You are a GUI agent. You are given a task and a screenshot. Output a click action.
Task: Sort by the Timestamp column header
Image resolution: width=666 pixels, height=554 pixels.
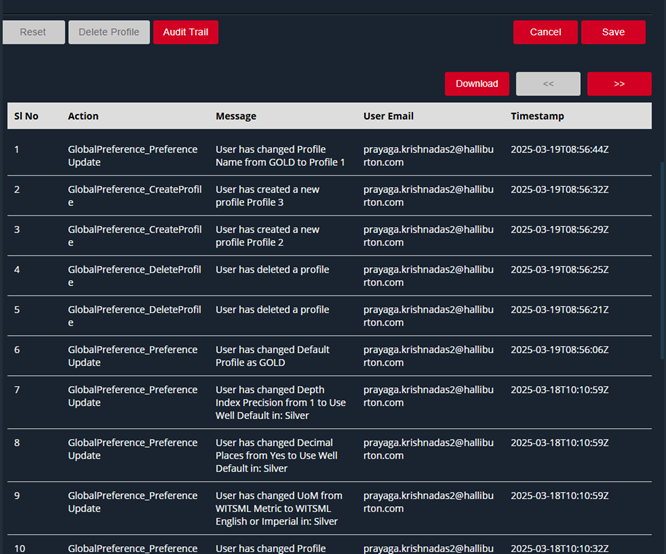point(537,116)
